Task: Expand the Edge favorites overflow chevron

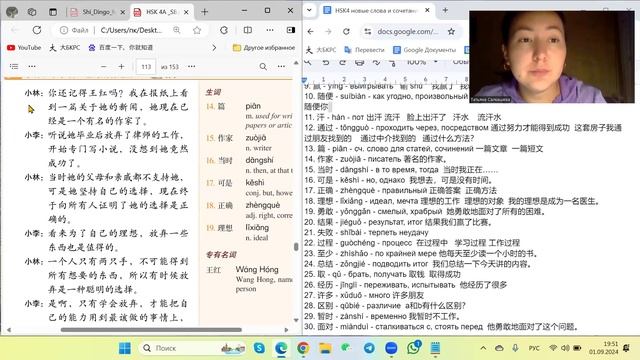Action: click(x=214, y=48)
